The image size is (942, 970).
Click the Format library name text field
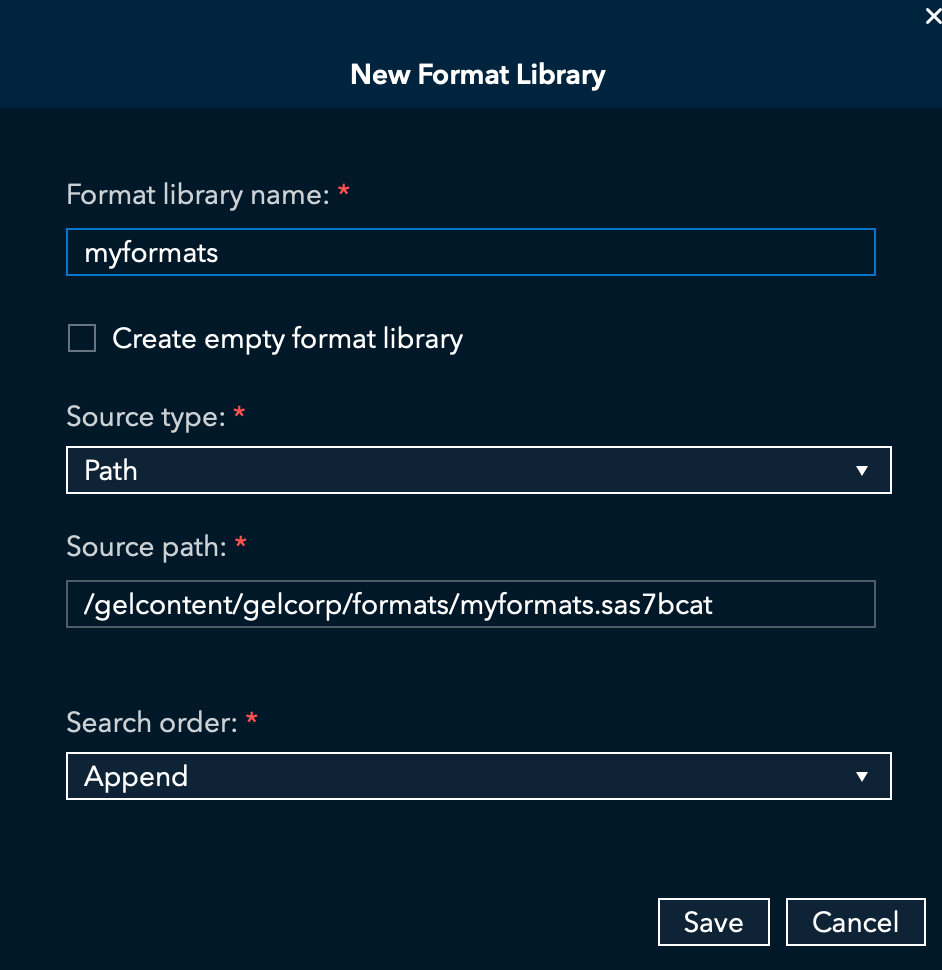point(470,252)
